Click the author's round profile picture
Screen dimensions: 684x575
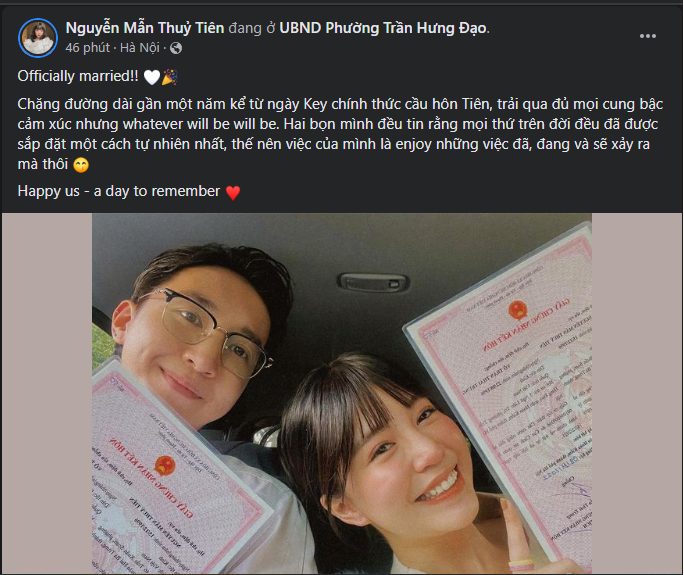tap(38, 38)
